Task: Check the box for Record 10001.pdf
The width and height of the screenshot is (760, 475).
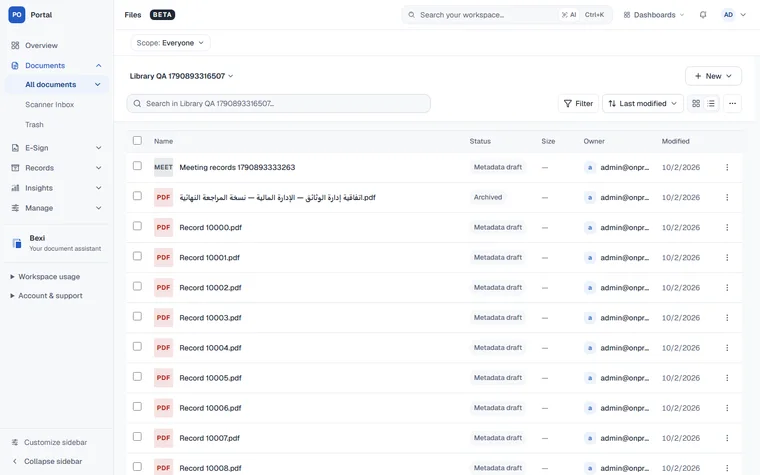Action: click(x=137, y=256)
